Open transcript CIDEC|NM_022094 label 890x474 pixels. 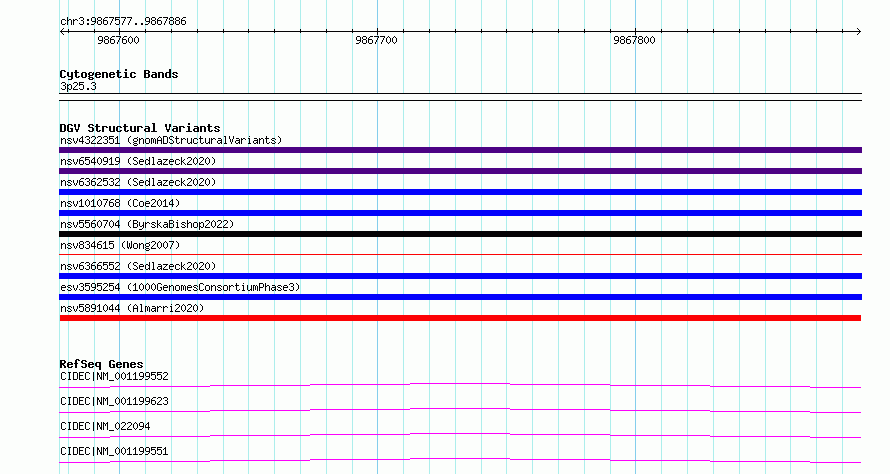(105, 426)
